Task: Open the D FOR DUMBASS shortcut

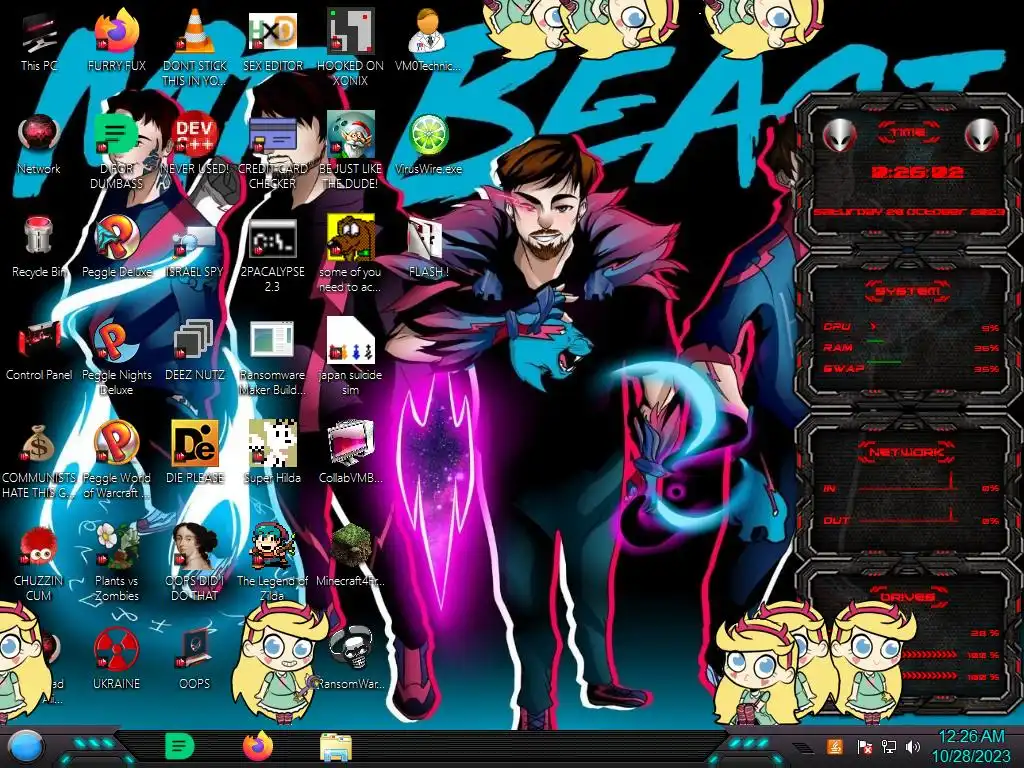Action: (x=116, y=150)
